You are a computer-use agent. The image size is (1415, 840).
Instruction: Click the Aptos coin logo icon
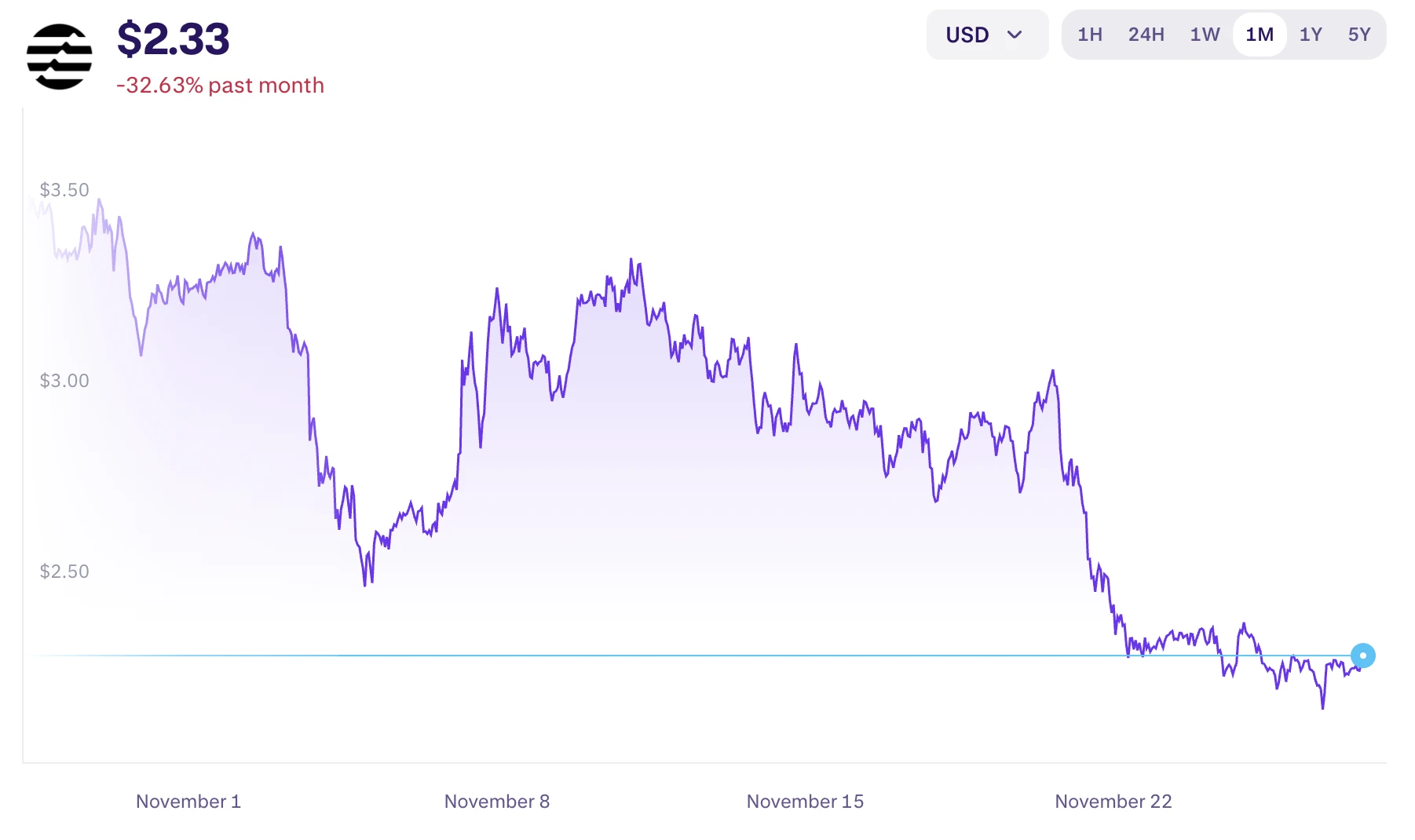(59, 57)
